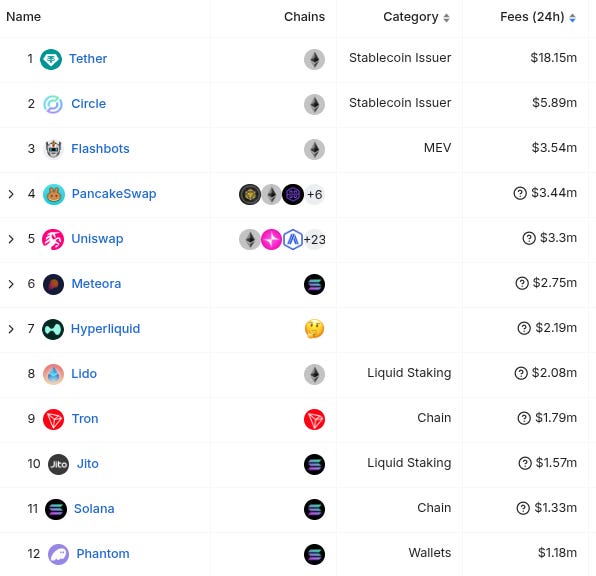Click the Phantom ghost logo icon
The image size is (596, 576).
(x=59, y=554)
